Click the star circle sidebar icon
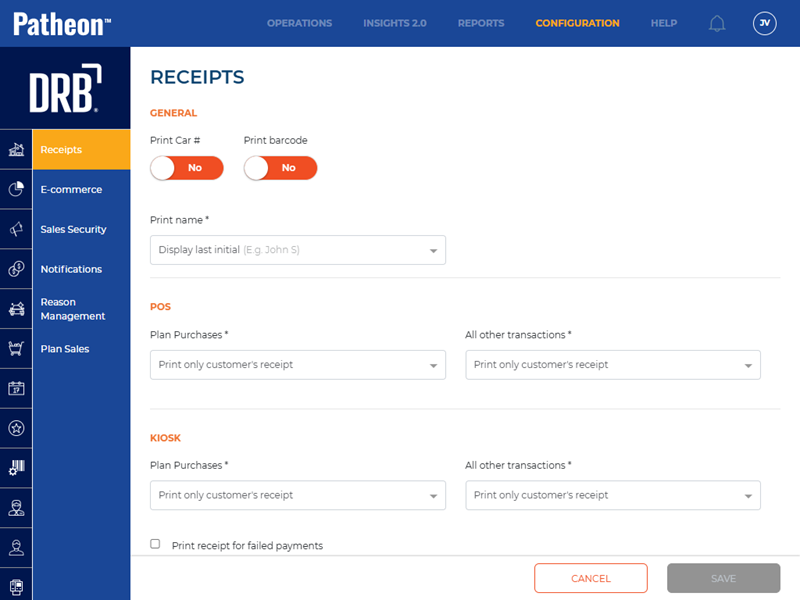 [16, 428]
